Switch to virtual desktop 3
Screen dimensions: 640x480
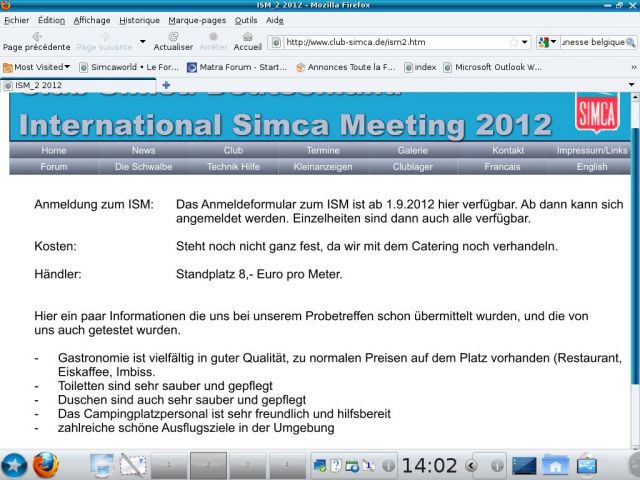pos(247,465)
